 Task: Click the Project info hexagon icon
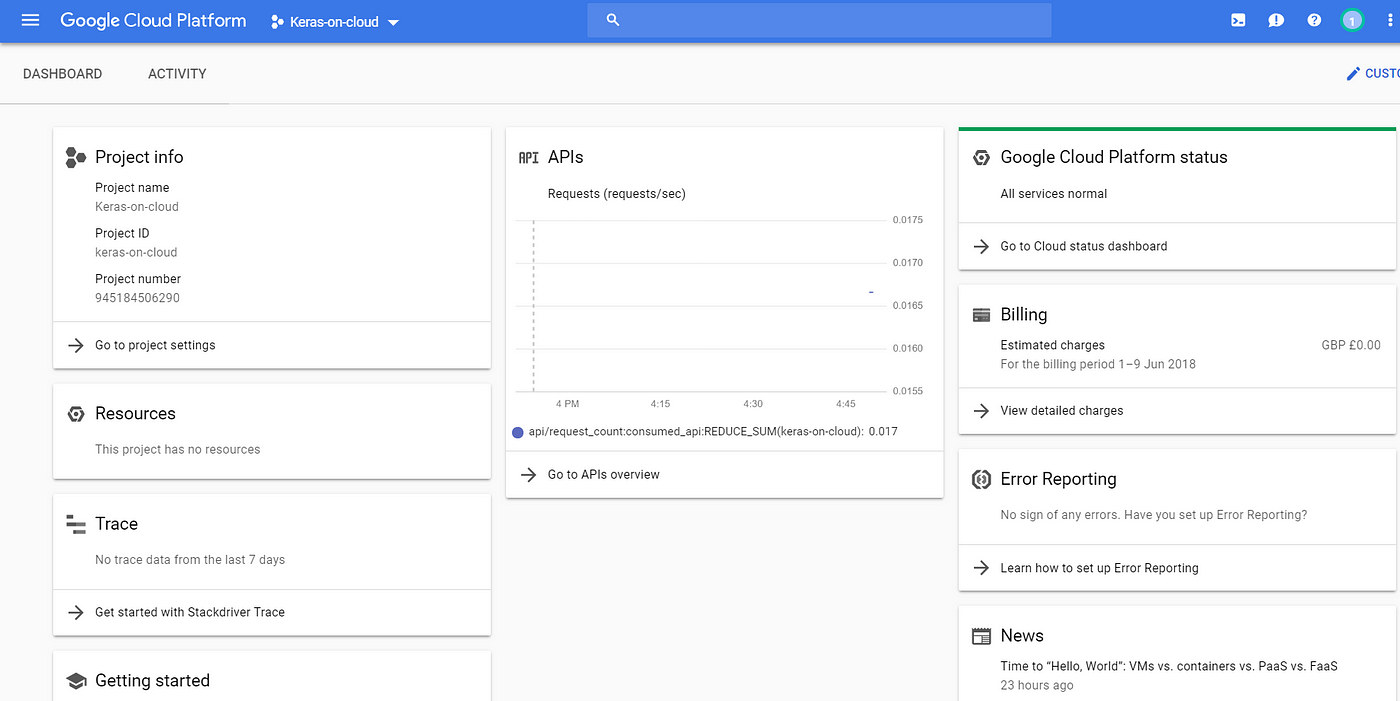pos(75,157)
